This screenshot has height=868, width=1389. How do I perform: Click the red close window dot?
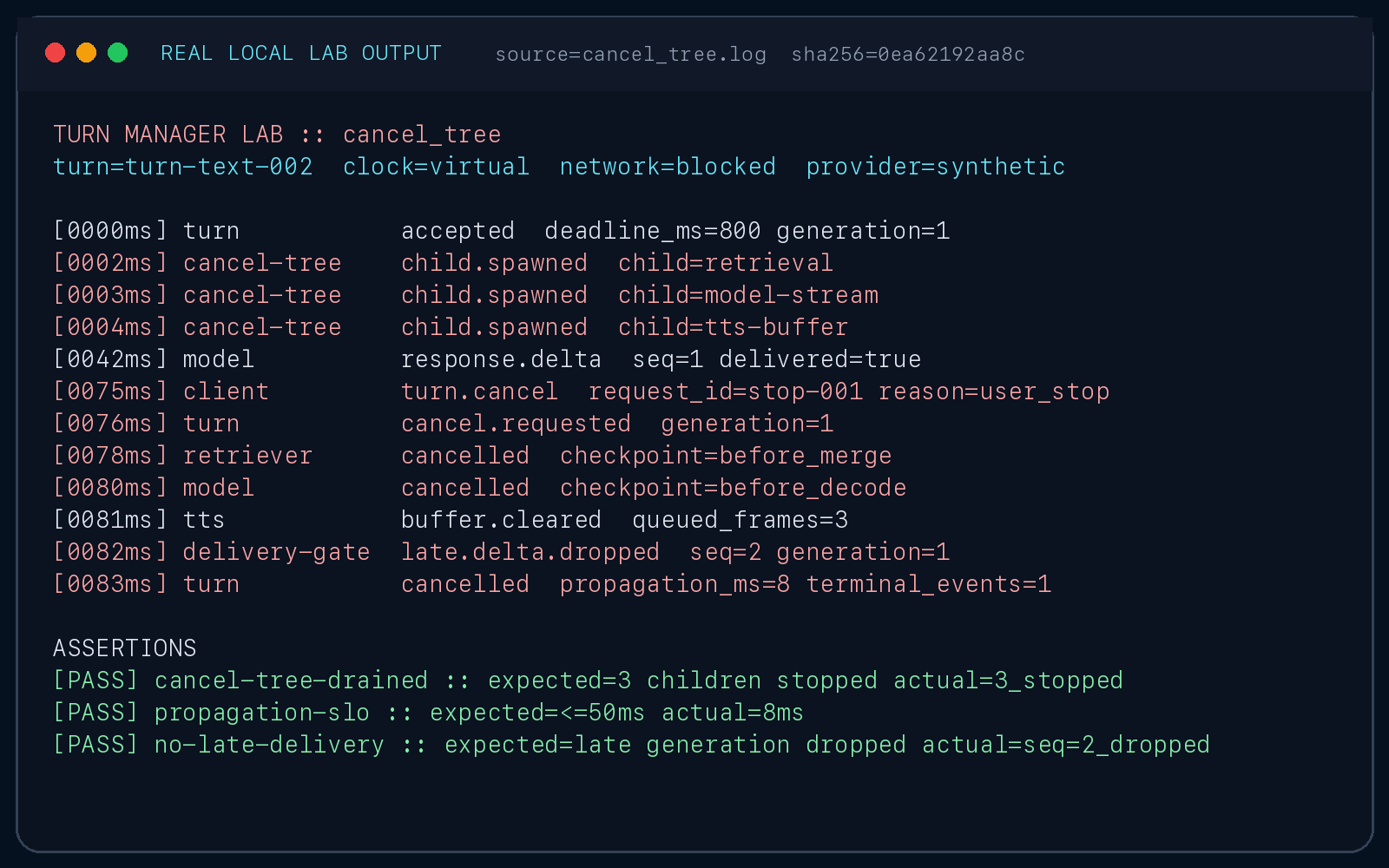(56, 53)
